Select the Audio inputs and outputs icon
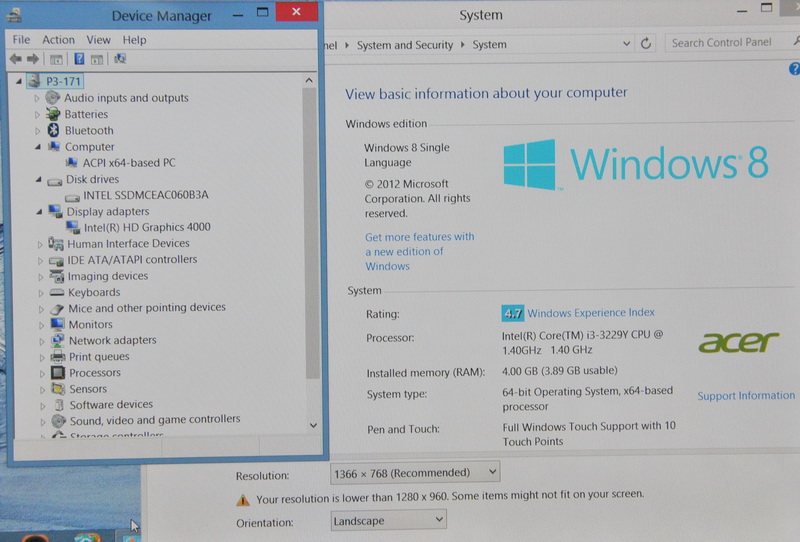 pyautogui.click(x=52, y=97)
